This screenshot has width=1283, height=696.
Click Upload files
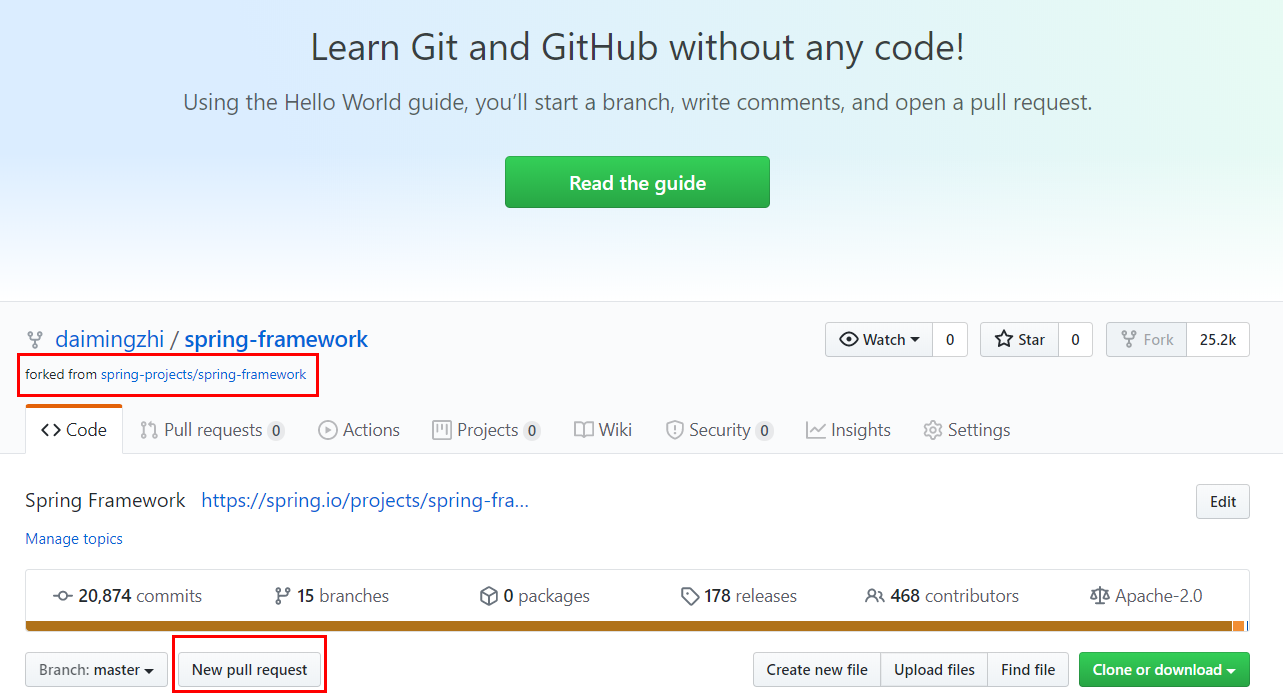(x=934, y=670)
